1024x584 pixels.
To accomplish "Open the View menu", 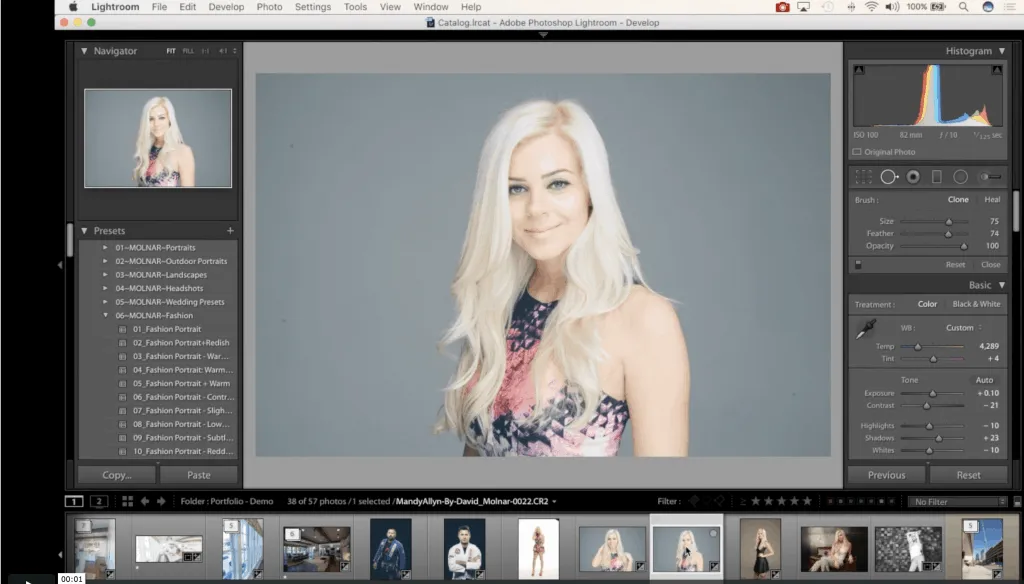I will (390, 7).
